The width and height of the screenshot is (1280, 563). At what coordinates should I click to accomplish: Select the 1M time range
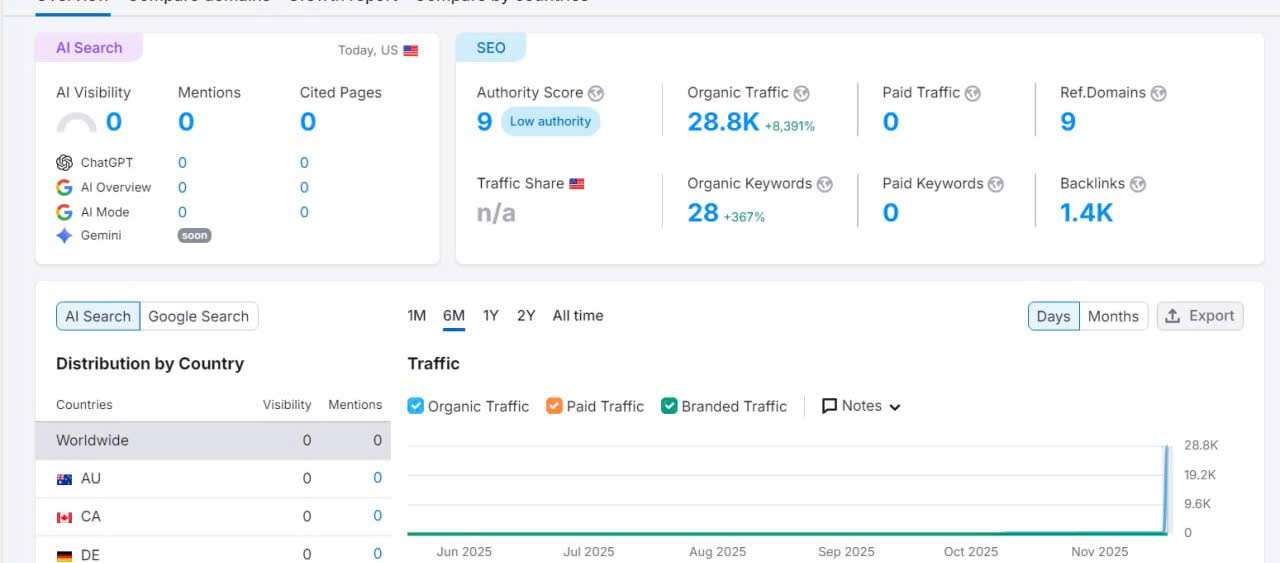click(x=417, y=316)
